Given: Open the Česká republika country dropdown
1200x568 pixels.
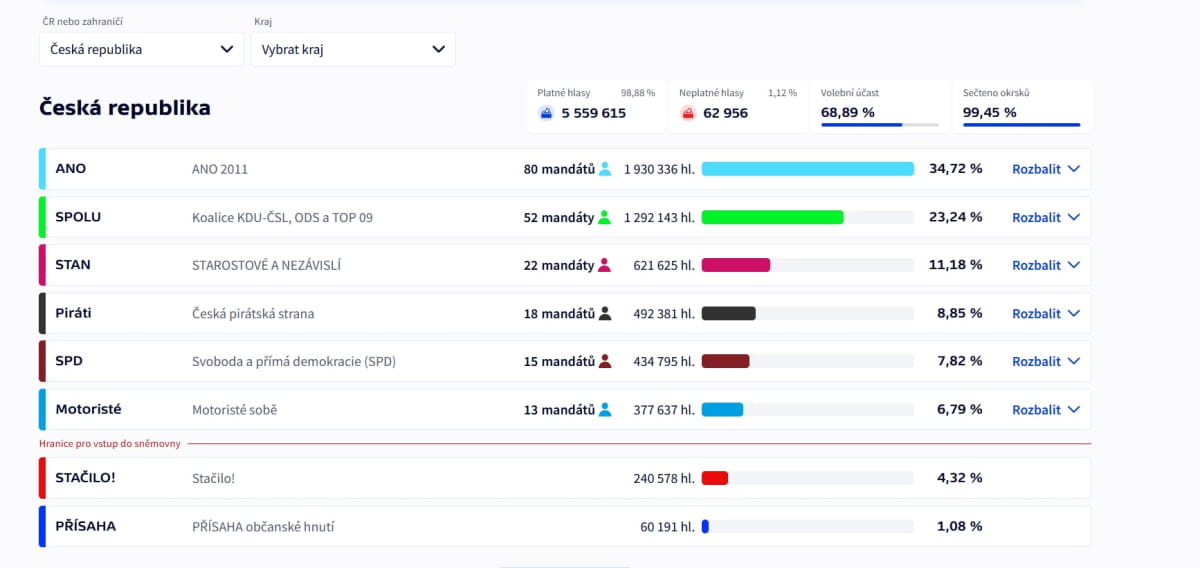Looking at the screenshot, I should [x=141, y=49].
